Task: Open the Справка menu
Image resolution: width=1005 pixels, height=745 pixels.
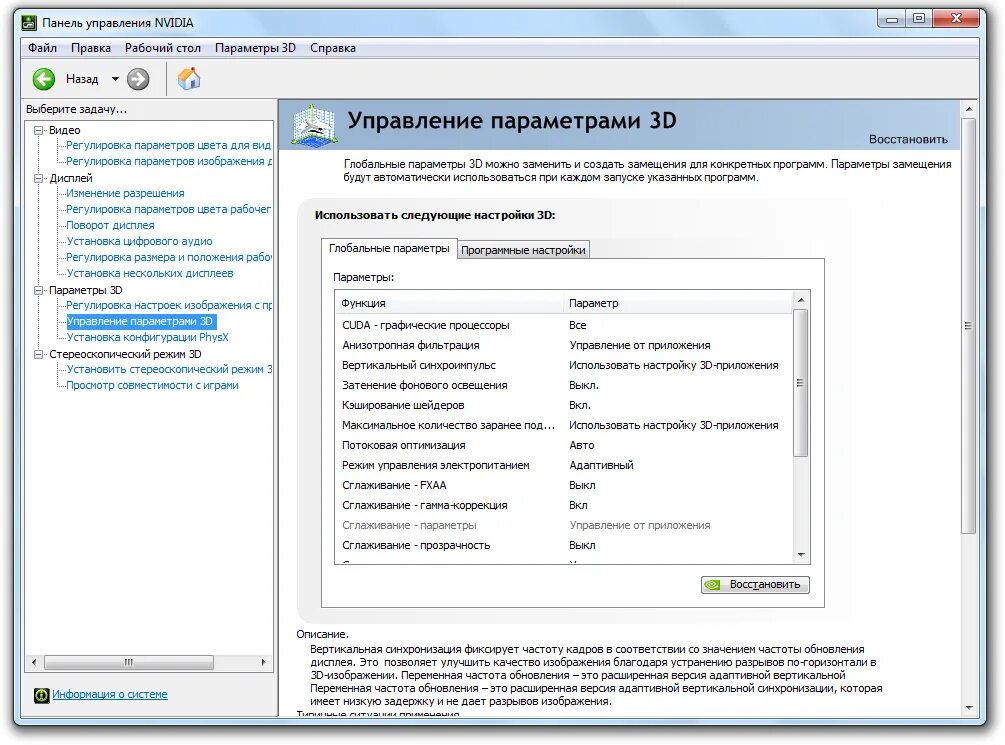Action: point(333,48)
